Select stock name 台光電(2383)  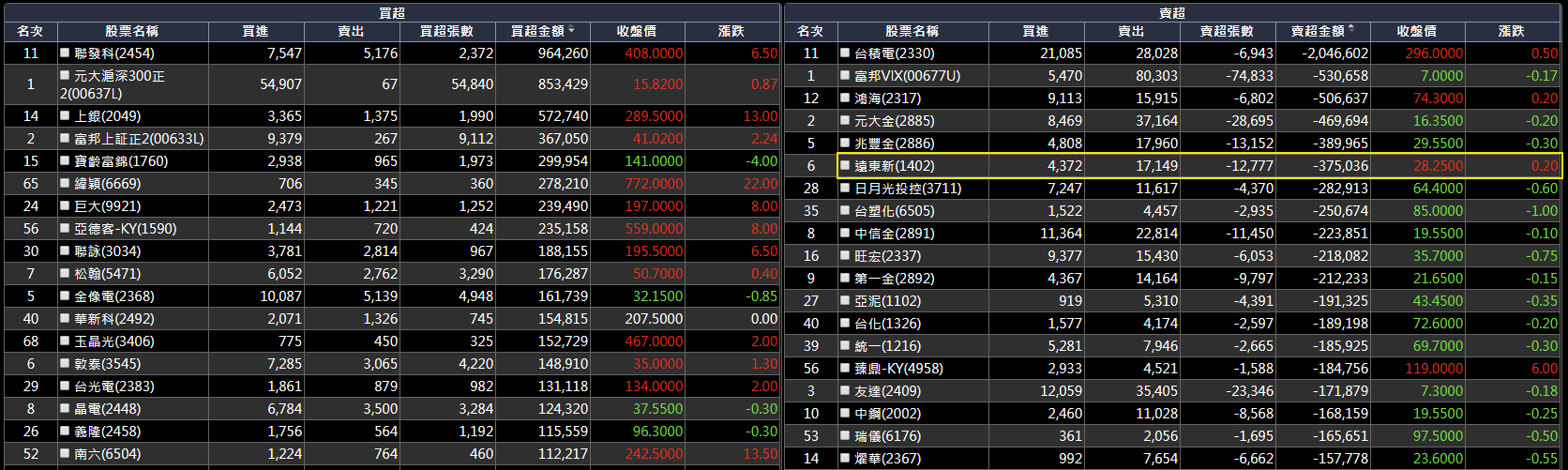click(114, 387)
